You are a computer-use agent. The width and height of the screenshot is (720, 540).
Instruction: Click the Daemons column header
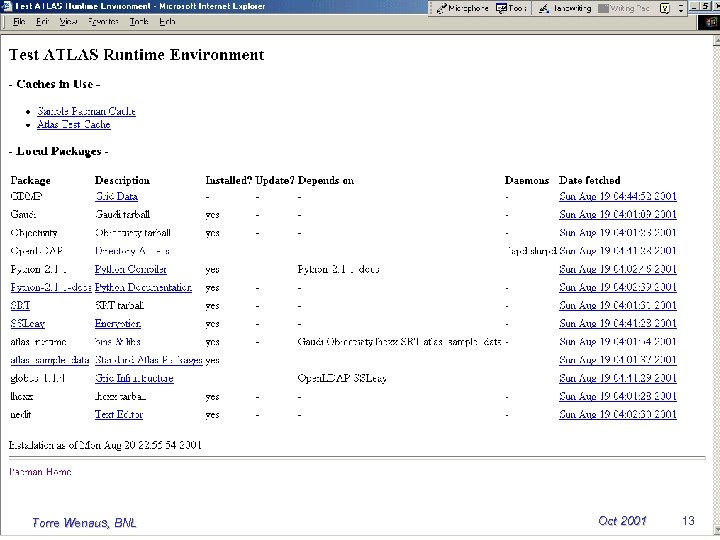pos(527,180)
